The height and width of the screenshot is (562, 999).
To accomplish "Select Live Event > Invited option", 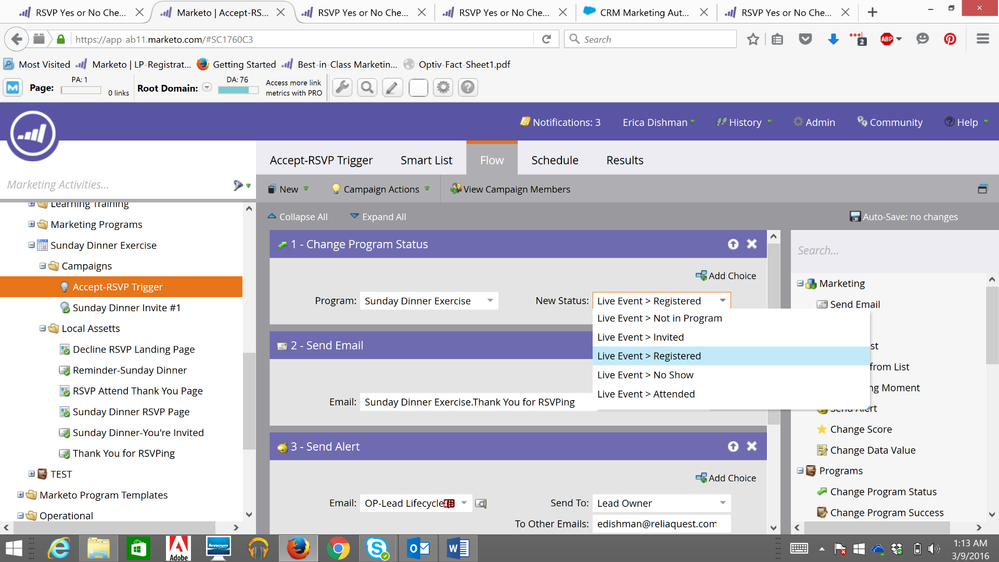I will coord(731,337).
